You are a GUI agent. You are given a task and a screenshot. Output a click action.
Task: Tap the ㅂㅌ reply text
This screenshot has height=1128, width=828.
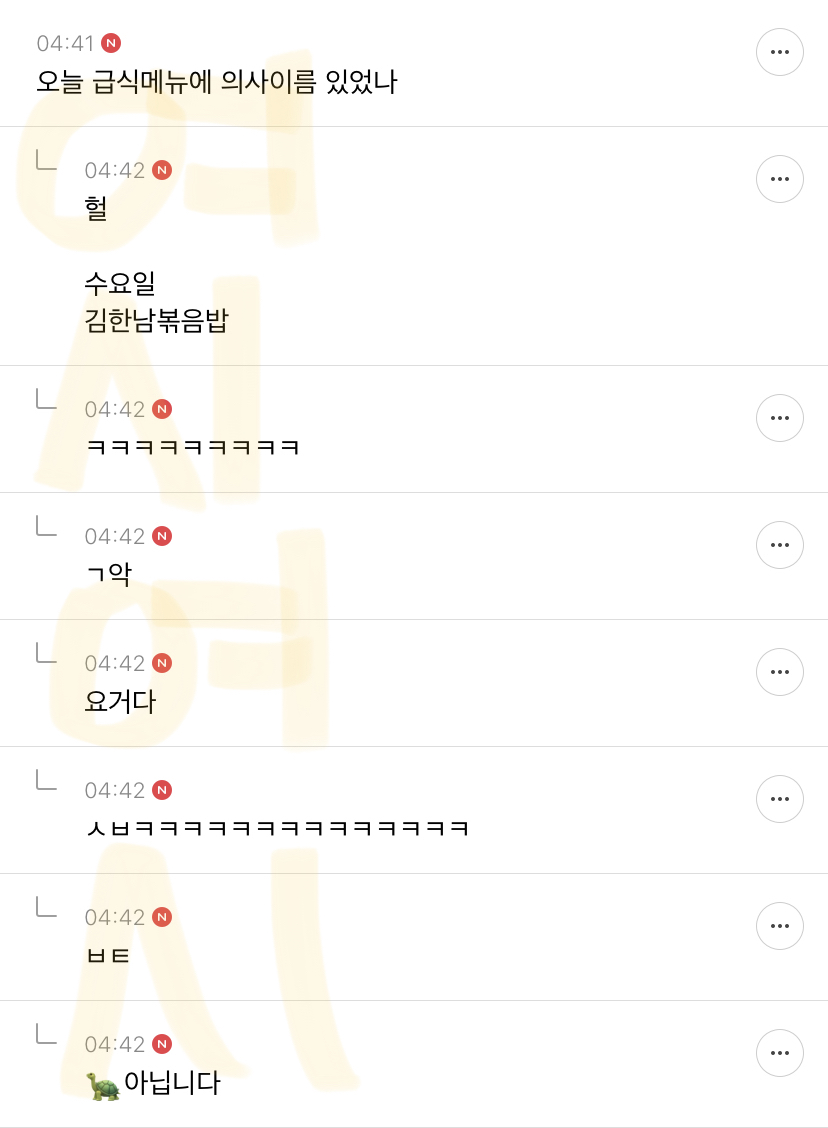(x=108, y=956)
